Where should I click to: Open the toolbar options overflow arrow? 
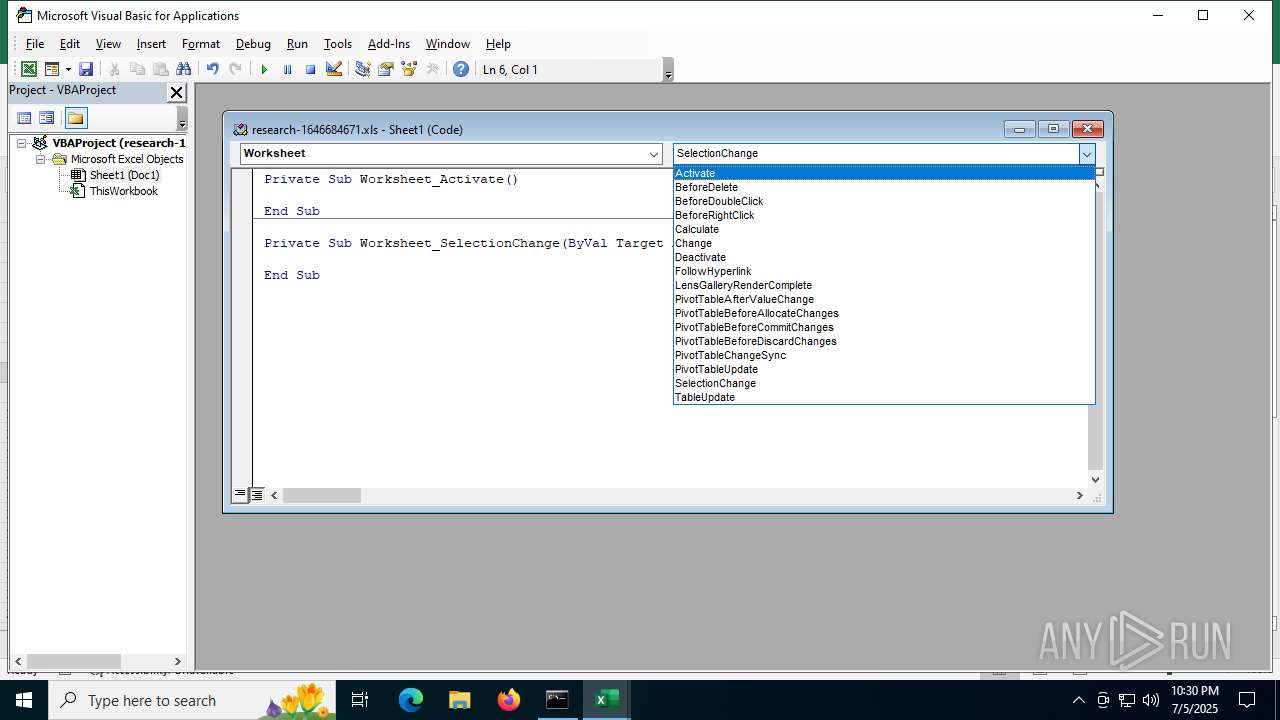click(668, 70)
